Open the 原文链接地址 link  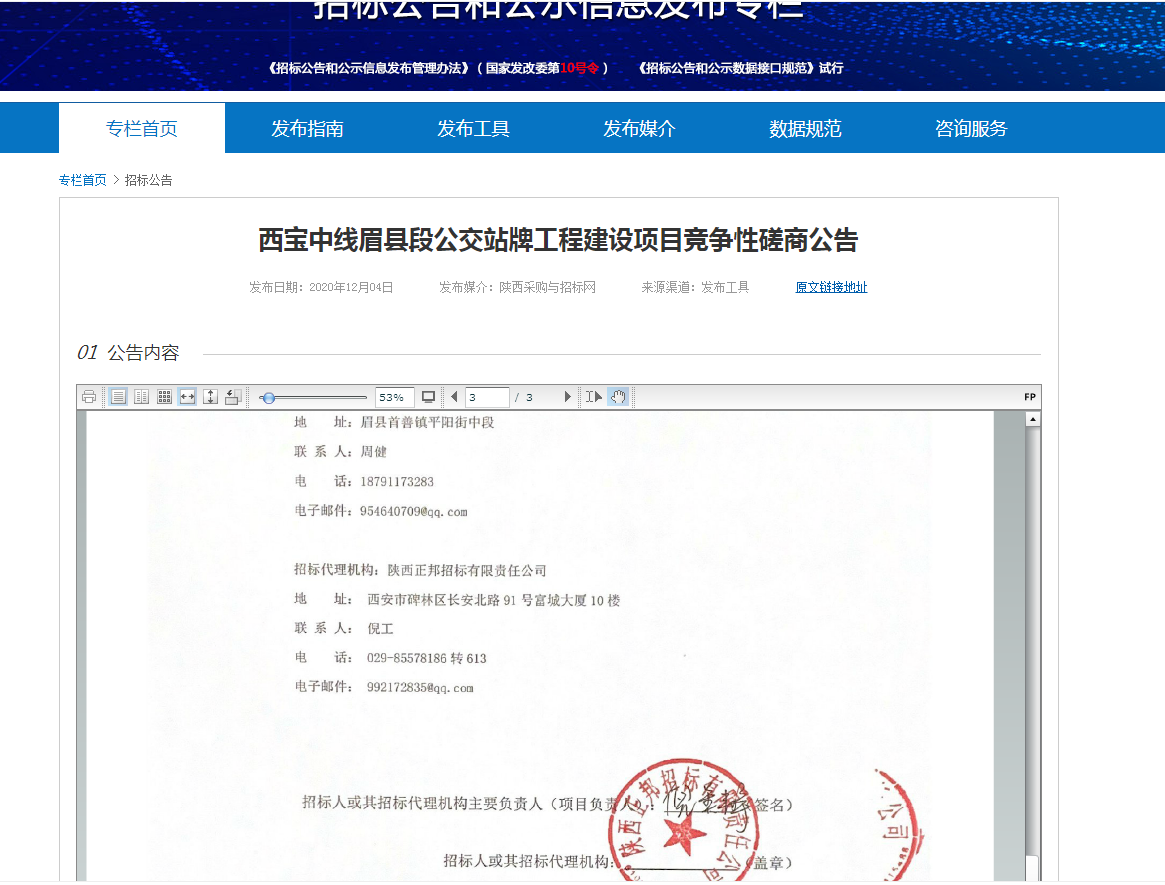click(x=831, y=287)
